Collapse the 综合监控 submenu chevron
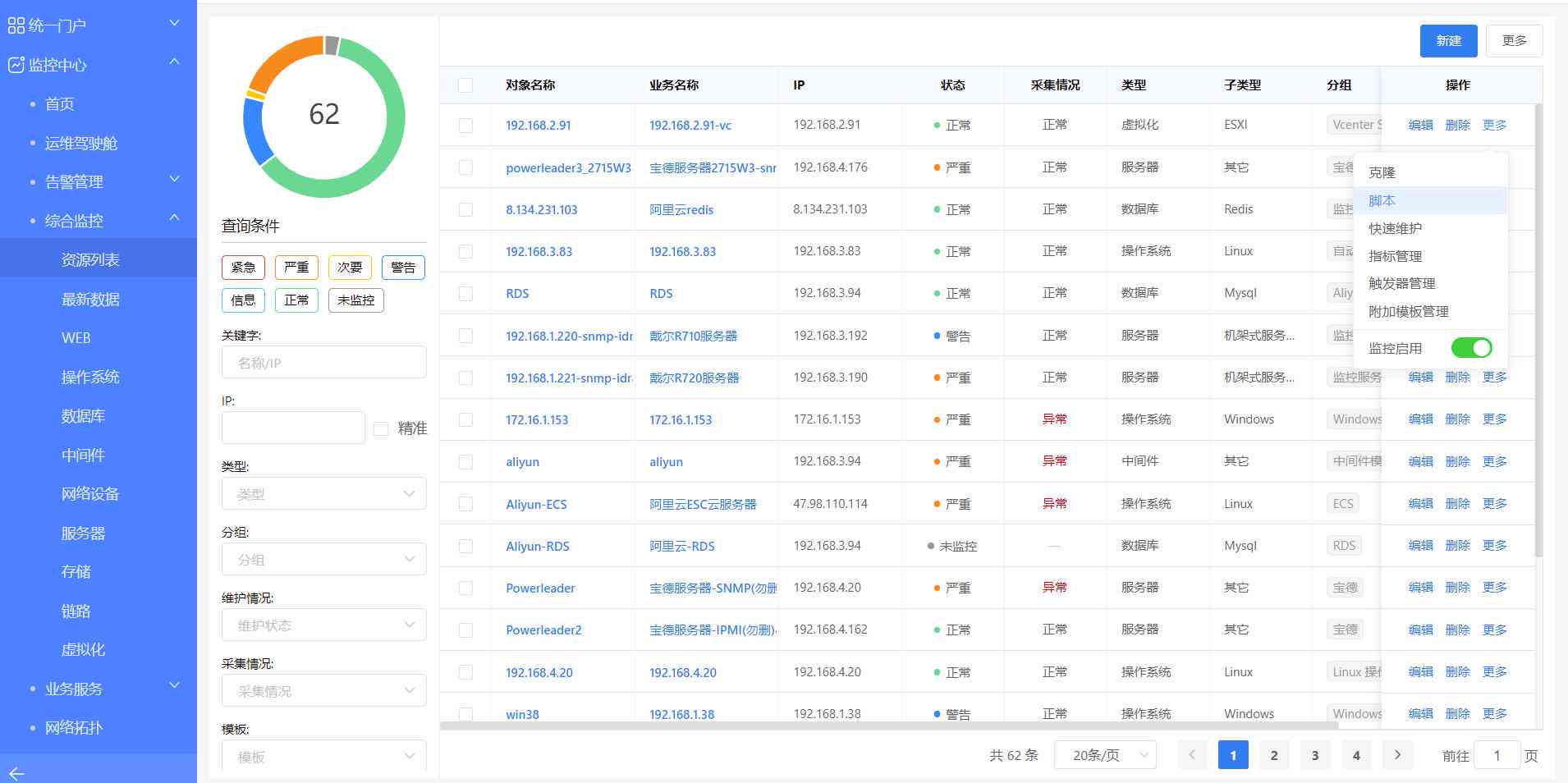This screenshot has width=1568, height=783. [x=174, y=218]
